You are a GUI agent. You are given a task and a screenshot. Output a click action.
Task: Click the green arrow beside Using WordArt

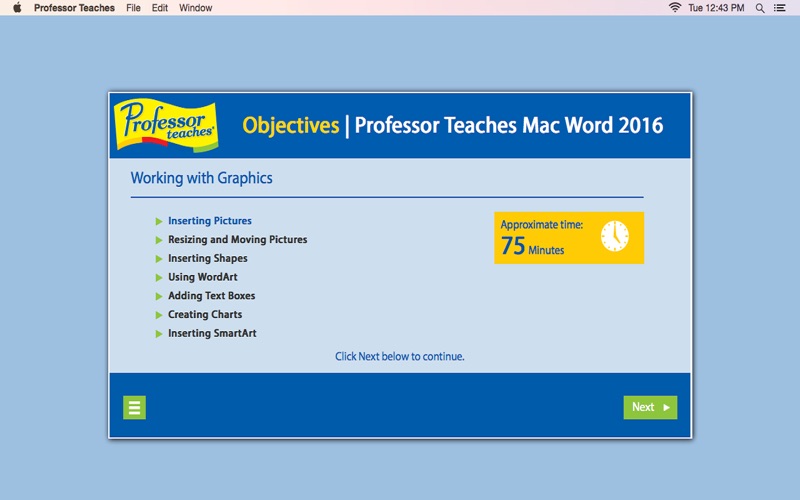159,278
